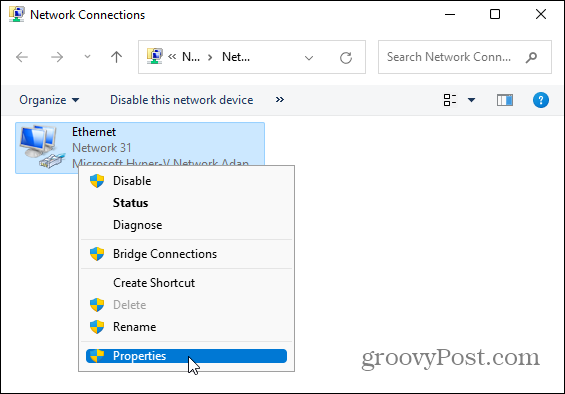Select Create Shortcut menu entry

(186, 283)
